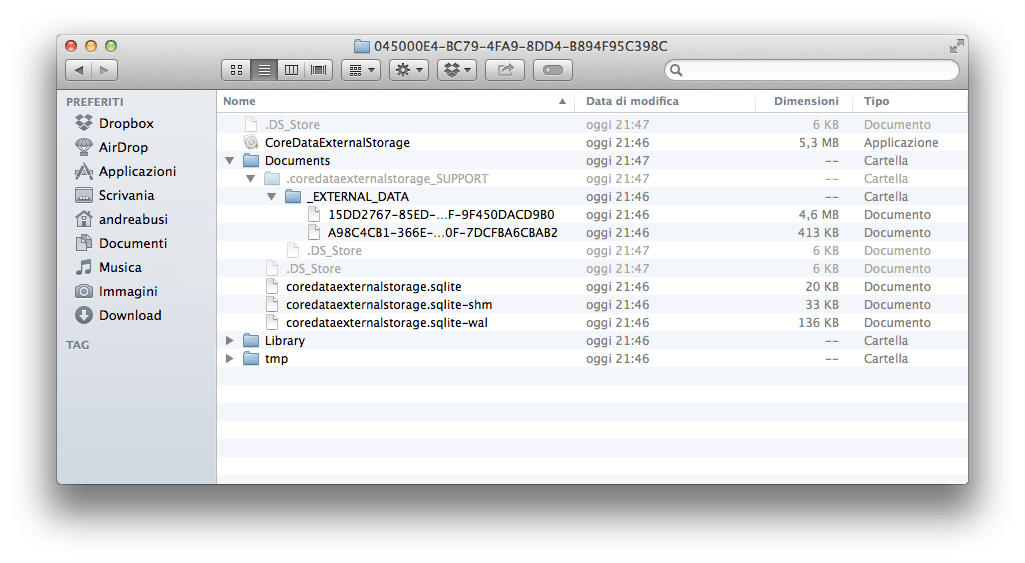Image resolution: width=1025 pixels, height=563 pixels.
Task: Click the 413 KB size cell
Action: [818, 232]
